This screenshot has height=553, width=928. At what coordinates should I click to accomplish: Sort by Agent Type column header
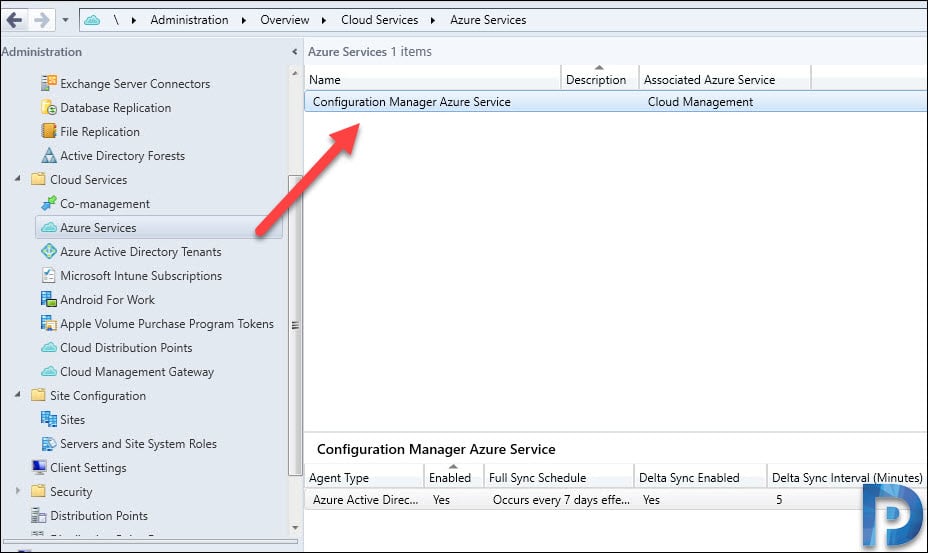click(x=365, y=477)
